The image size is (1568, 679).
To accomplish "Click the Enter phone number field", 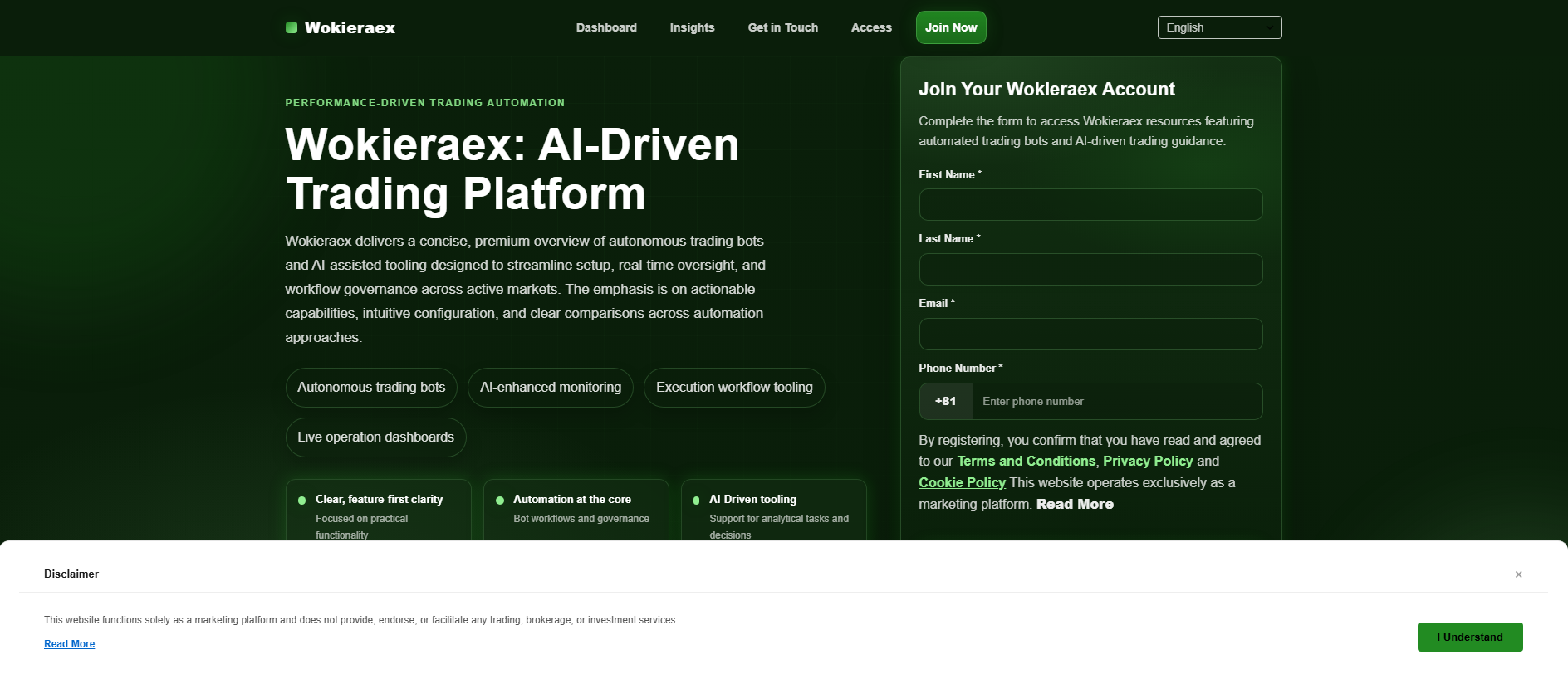I will click(x=1117, y=401).
